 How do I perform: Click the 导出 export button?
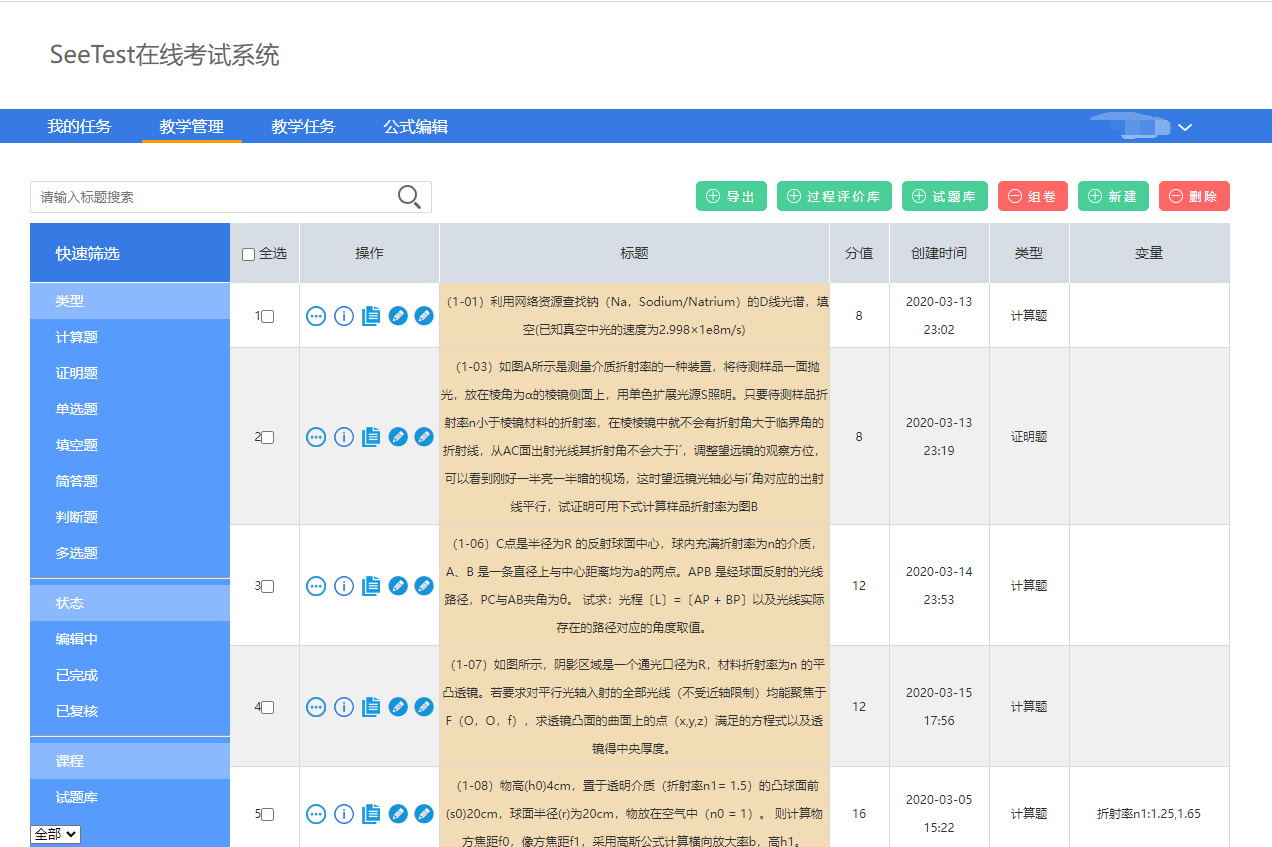[x=731, y=196]
